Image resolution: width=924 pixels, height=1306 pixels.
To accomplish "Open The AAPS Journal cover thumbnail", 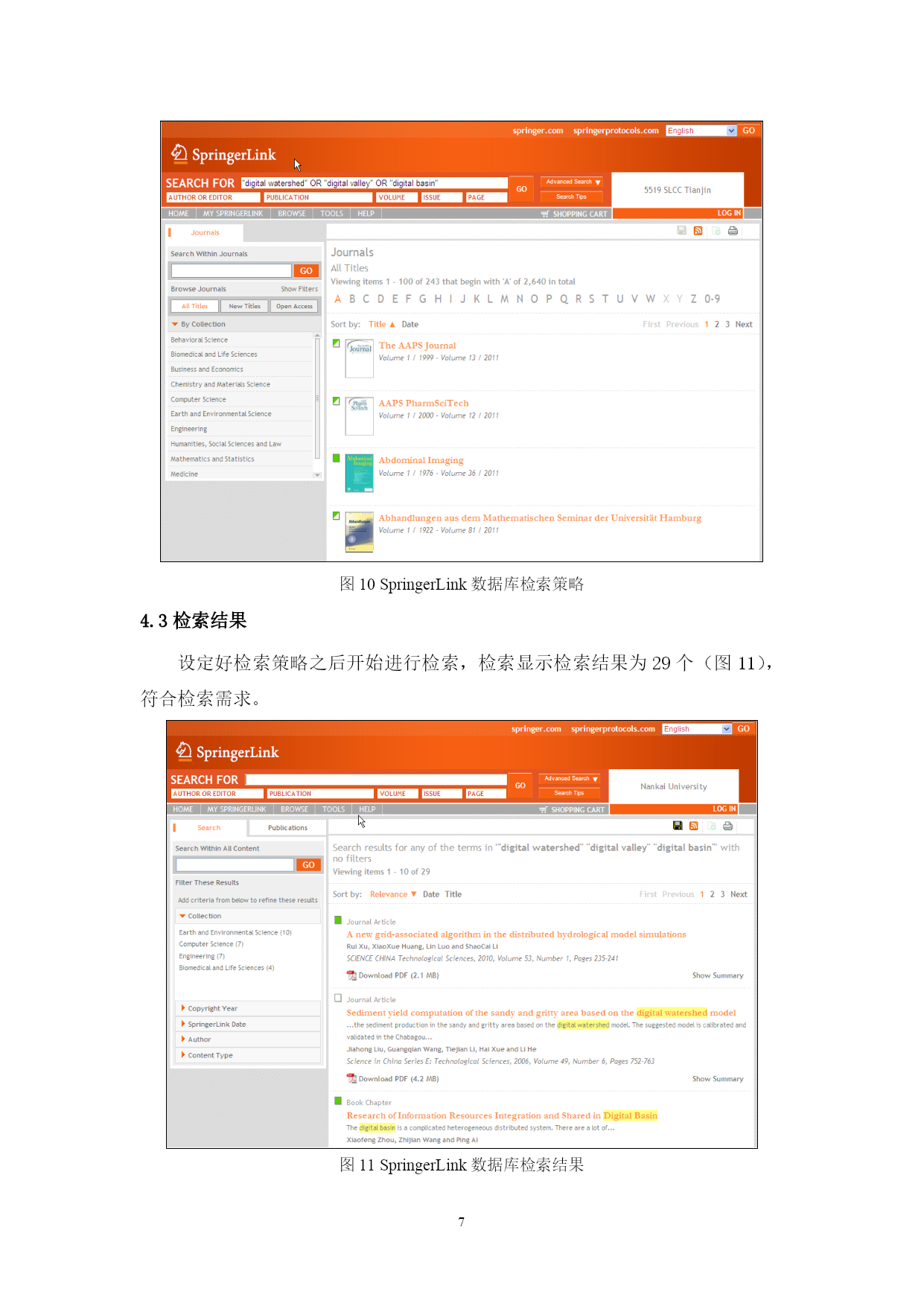I will click(360, 358).
